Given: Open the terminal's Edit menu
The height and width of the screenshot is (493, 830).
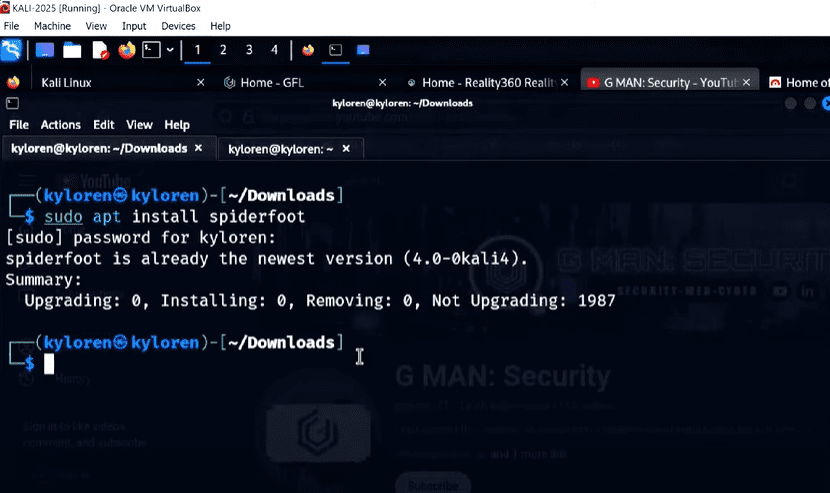Looking at the screenshot, I should coord(103,125).
